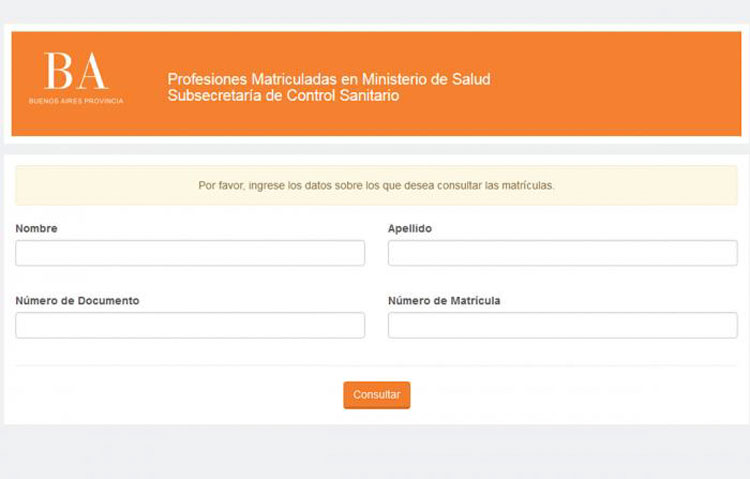
Task: Click the Nombre field label
Action: pos(36,229)
